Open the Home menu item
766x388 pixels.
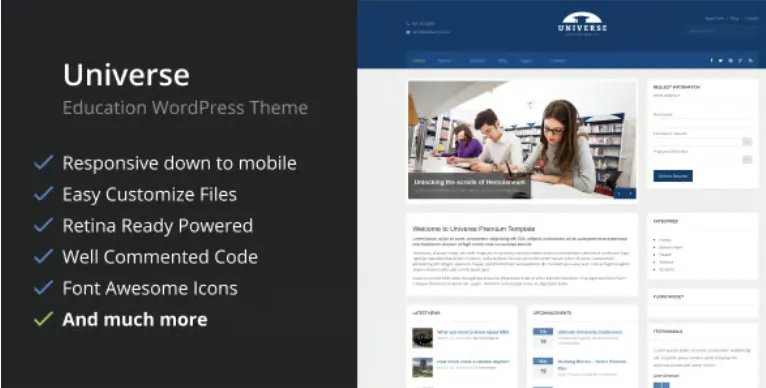click(x=419, y=61)
